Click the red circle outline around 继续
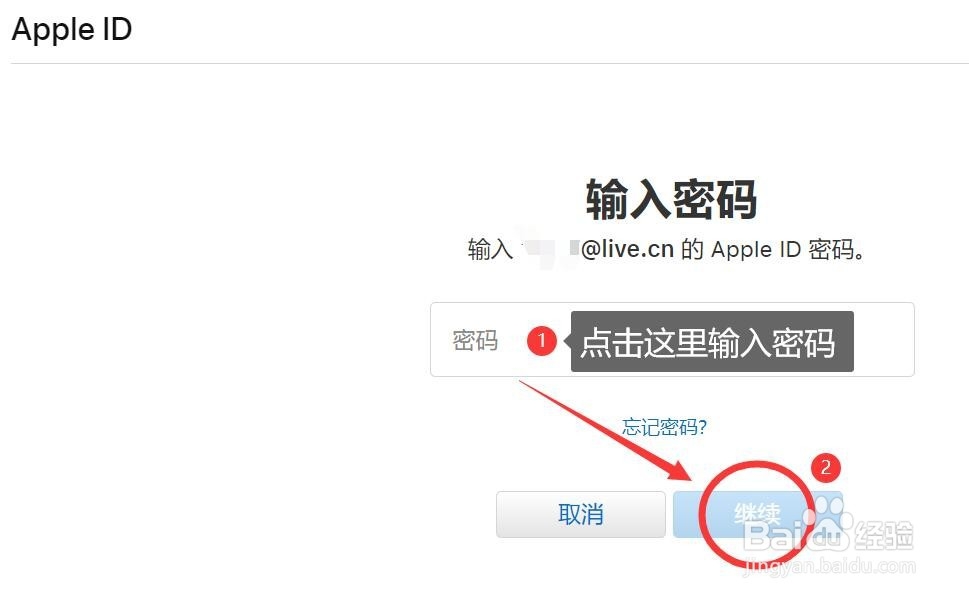The height and width of the screenshot is (599, 969). (x=756, y=514)
